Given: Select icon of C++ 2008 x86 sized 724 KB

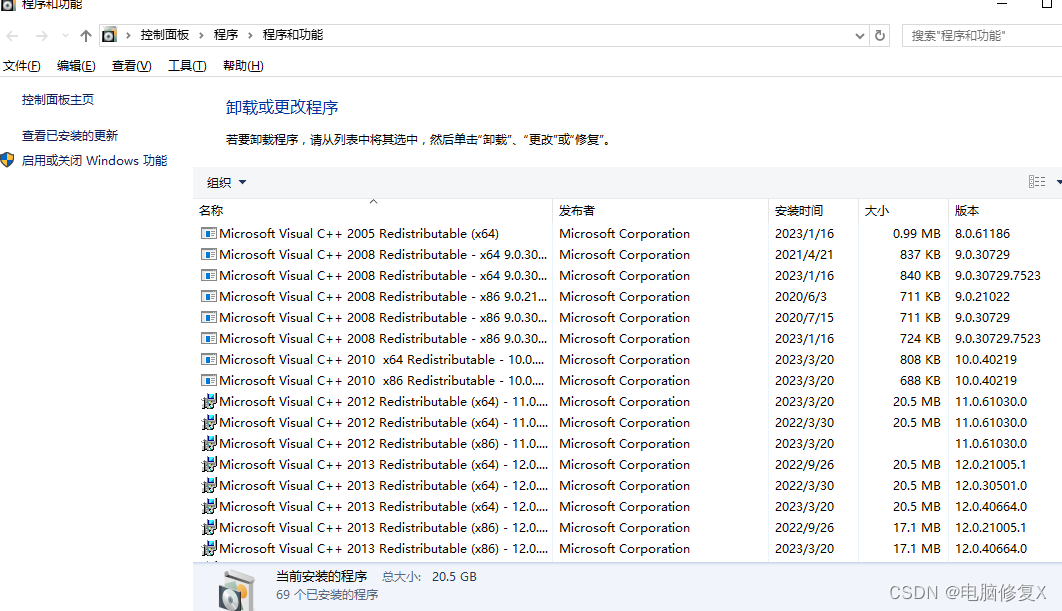Looking at the screenshot, I should pyautogui.click(x=209, y=339).
